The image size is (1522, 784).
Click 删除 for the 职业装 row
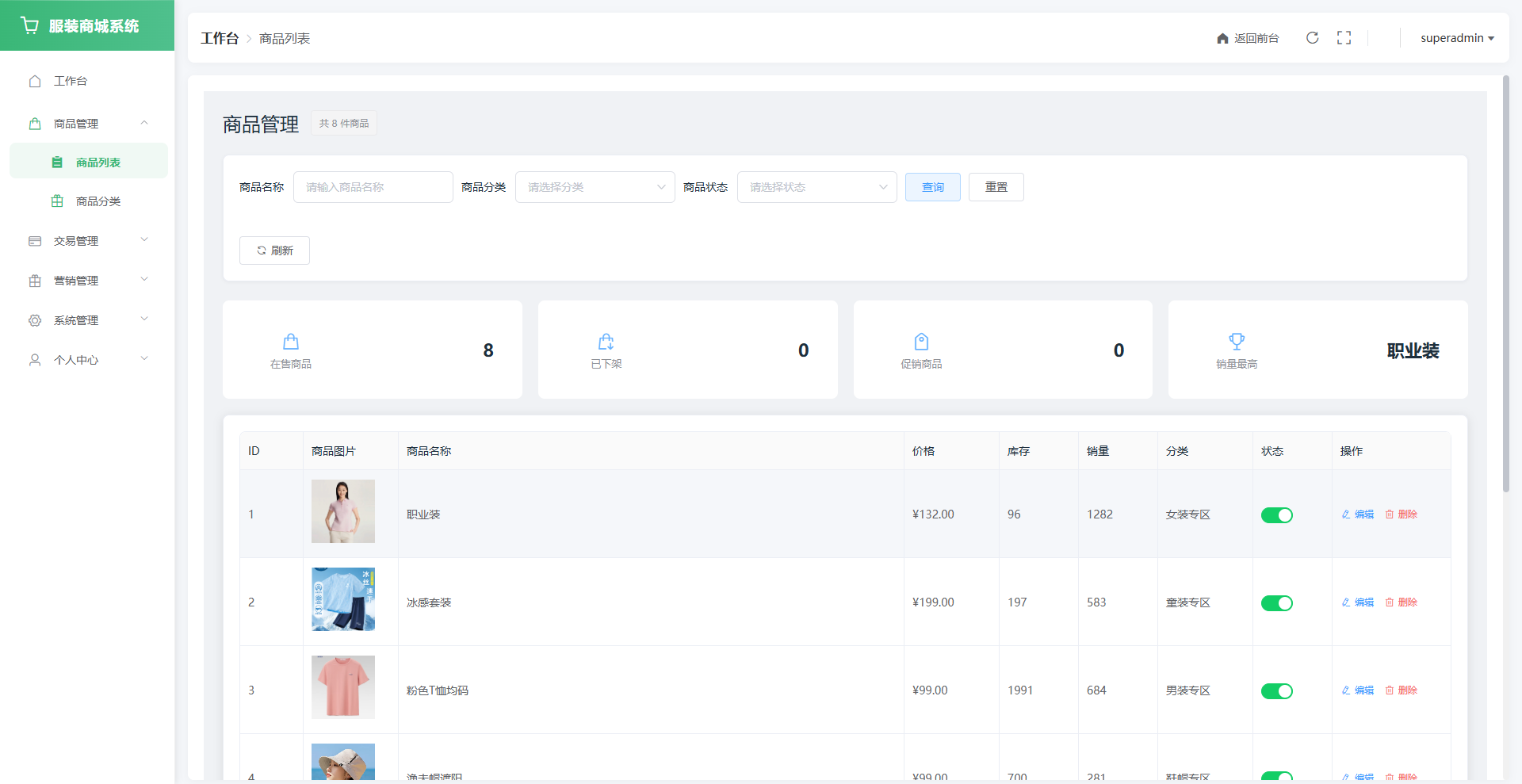click(1401, 514)
